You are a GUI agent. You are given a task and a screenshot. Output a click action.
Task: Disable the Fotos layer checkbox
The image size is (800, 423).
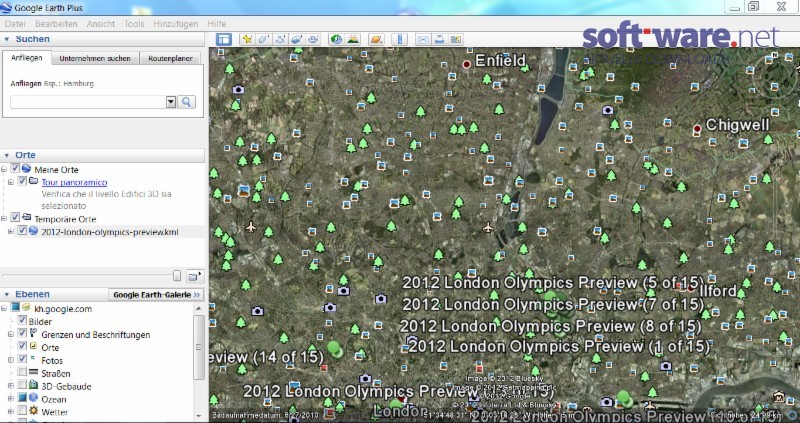[22, 359]
